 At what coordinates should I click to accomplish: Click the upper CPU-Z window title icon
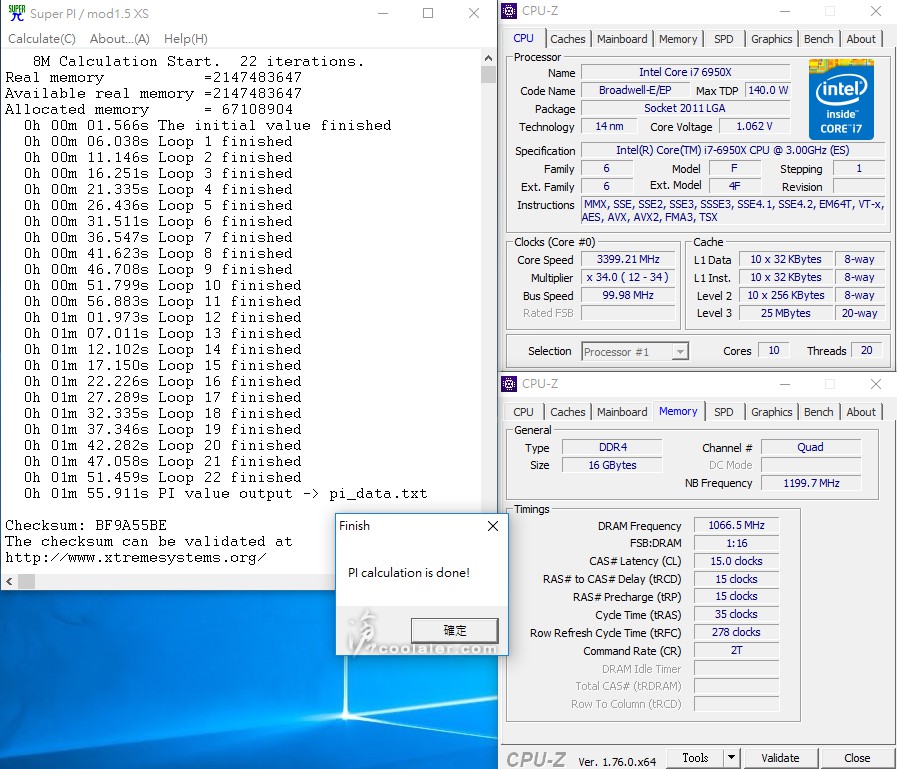[509, 11]
